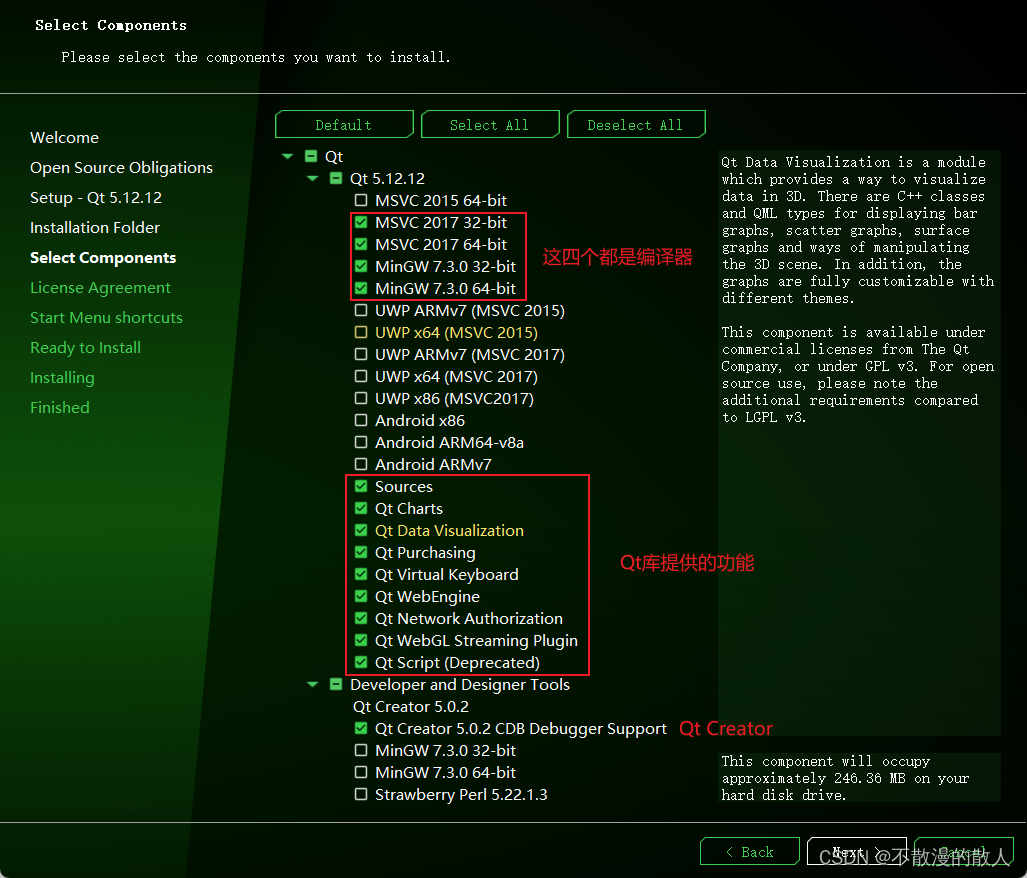Click the Start Menu shortcuts step
This screenshot has height=878, width=1027.
coord(106,318)
